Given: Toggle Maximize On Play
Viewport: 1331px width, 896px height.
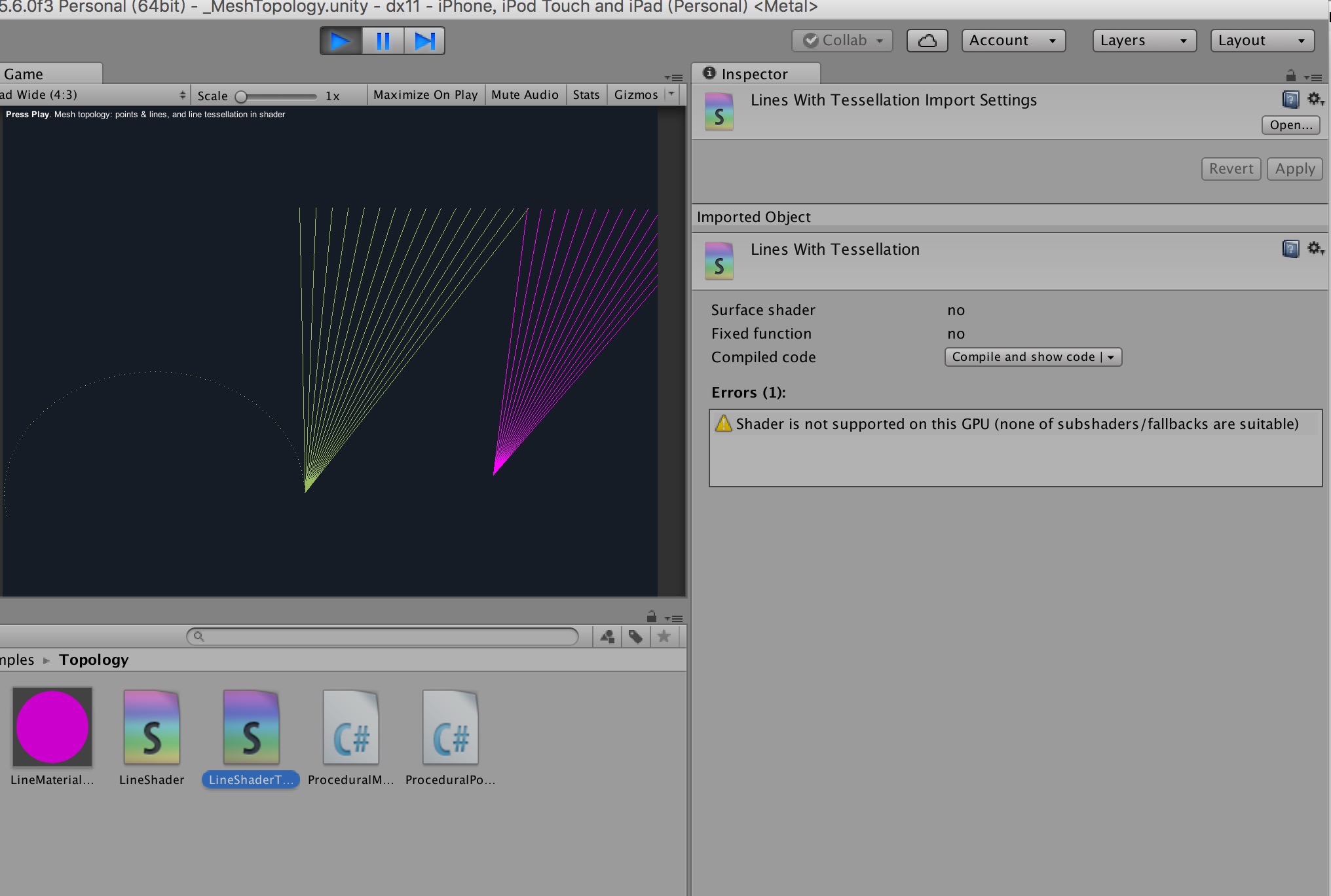Looking at the screenshot, I should coord(425,95).
